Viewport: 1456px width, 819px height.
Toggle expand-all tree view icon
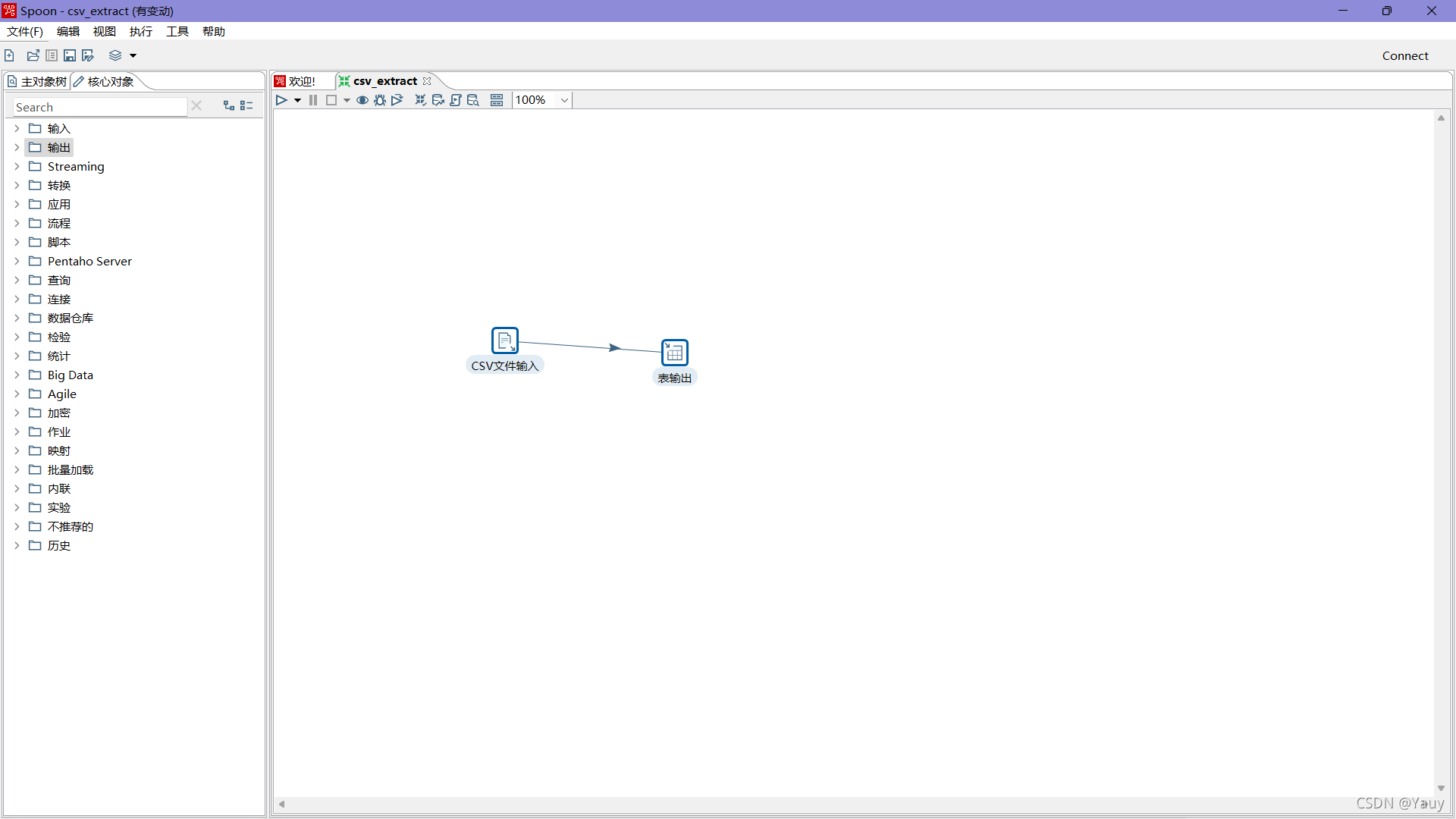[x=228, y=106]
